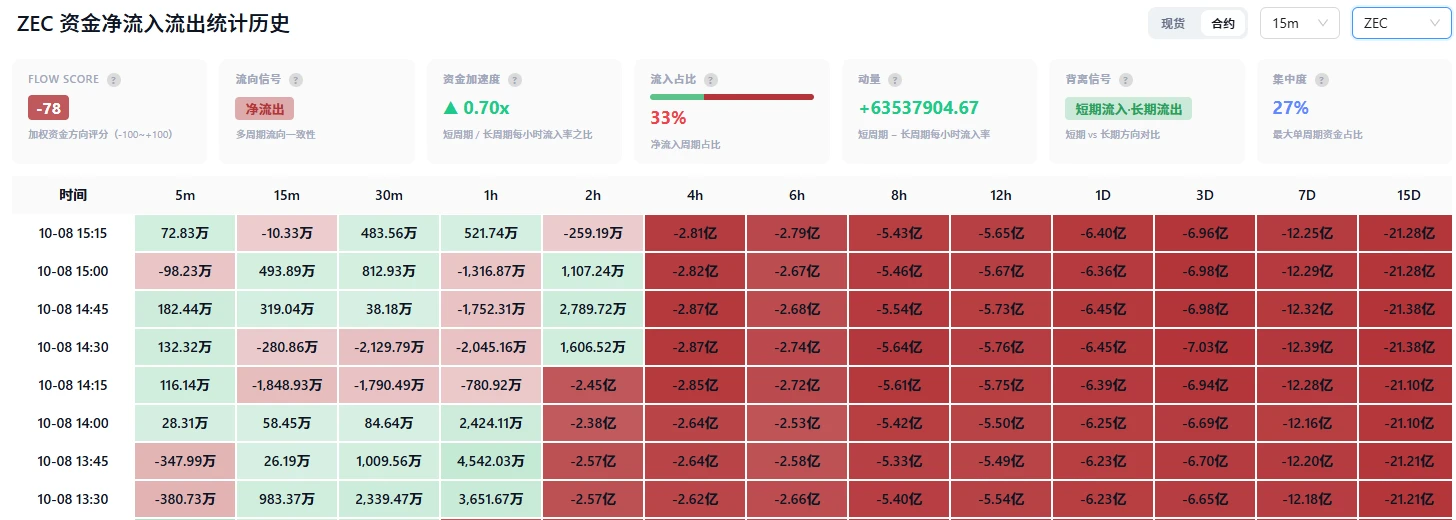This screenshot has height=520, width=1456.
Task: Switch to the 现货 tab
Action: [1173, 23]
